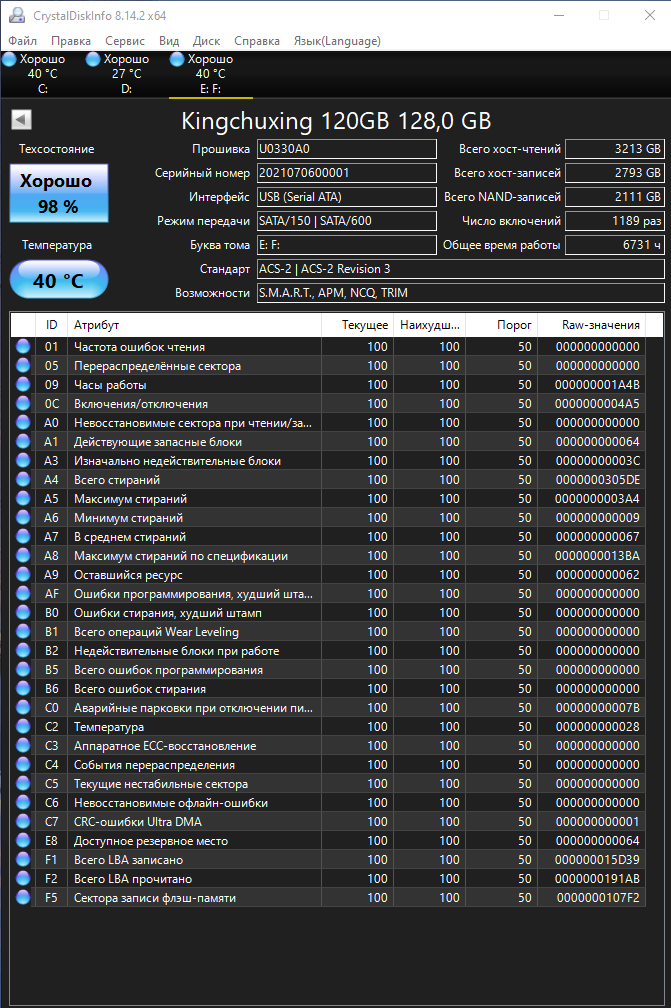Click the CrystalDiskInfo app icon in title bar
671x1008 pixels.
click(16, 15)
